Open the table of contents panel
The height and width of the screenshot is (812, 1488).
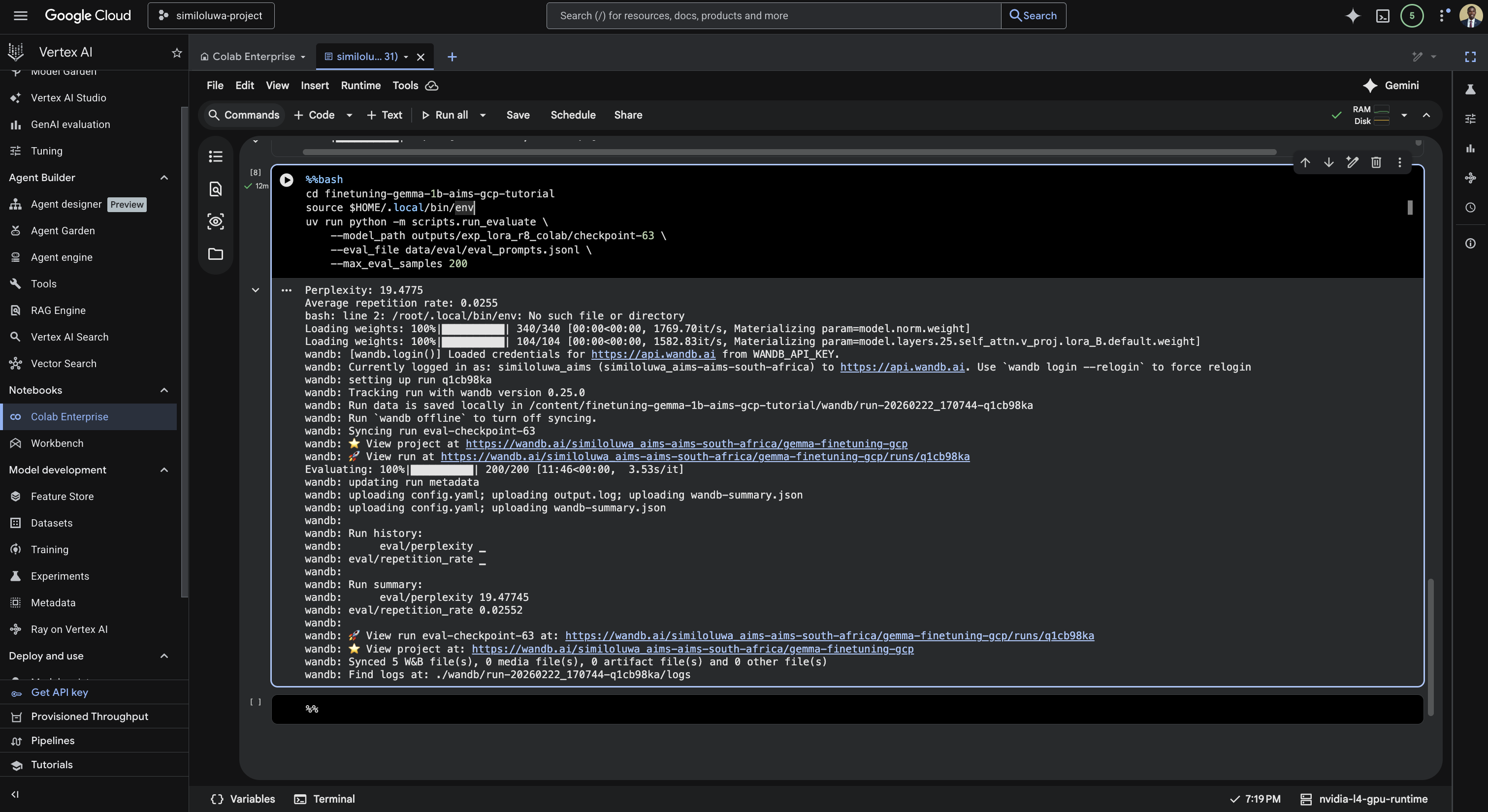[216, 156]
